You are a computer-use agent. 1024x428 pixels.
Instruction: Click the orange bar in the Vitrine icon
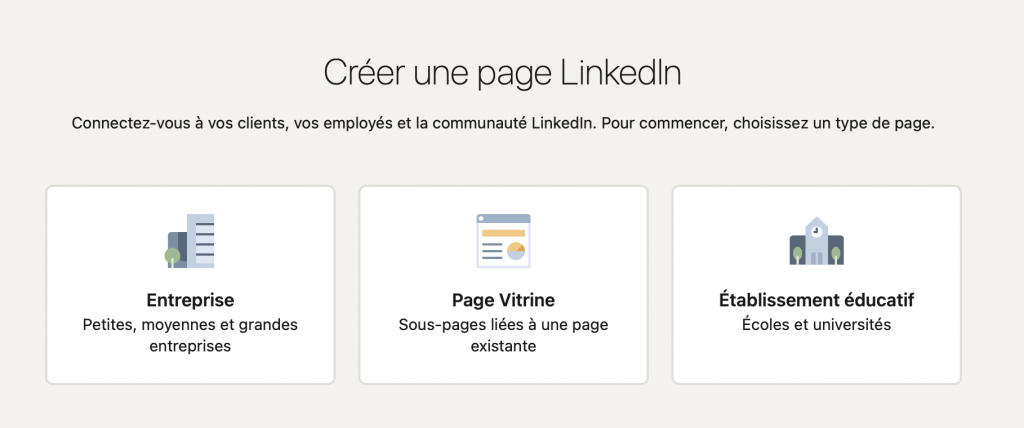click(x=502, y=234)
